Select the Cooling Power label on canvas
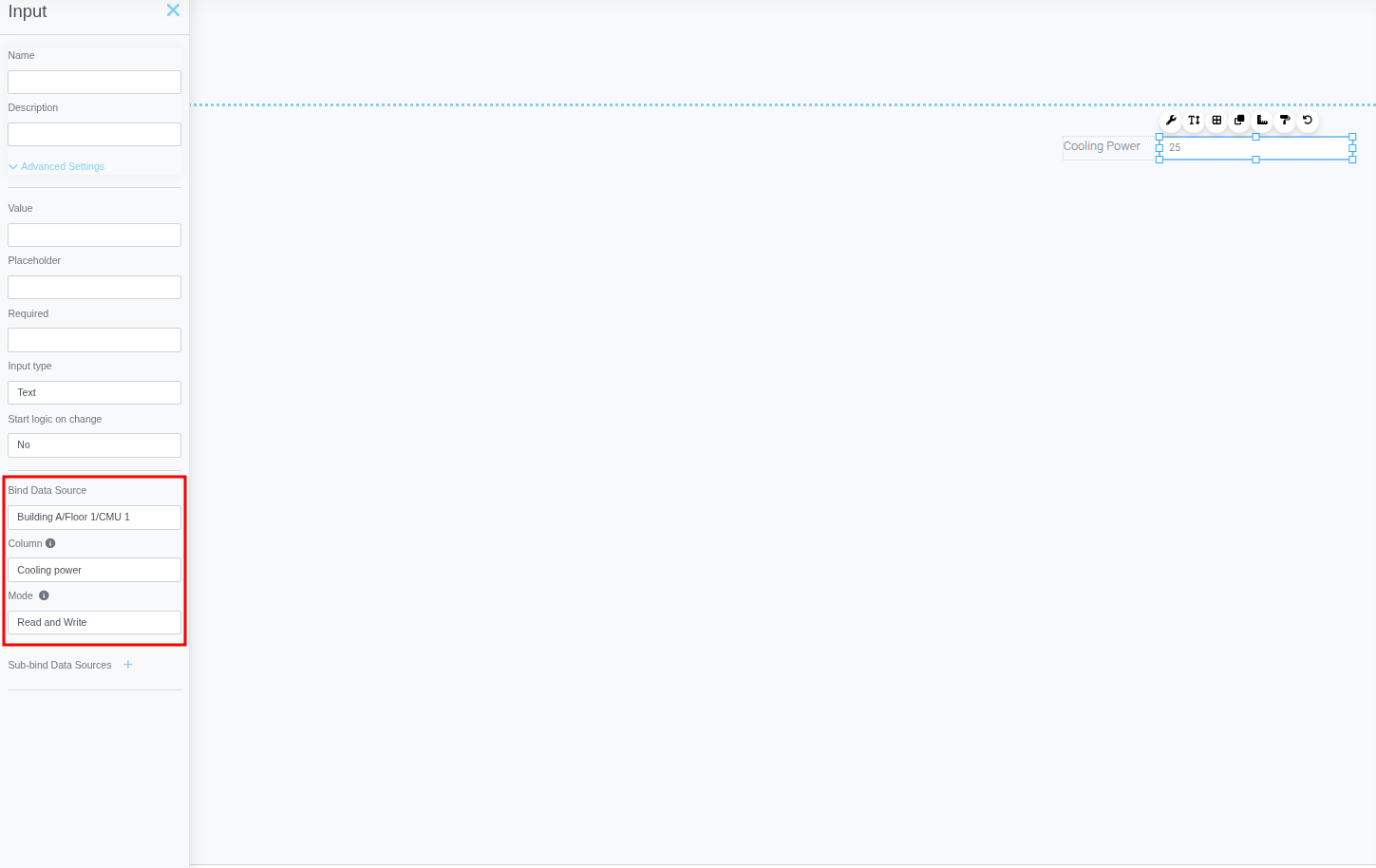 [x=1102, y=146]
